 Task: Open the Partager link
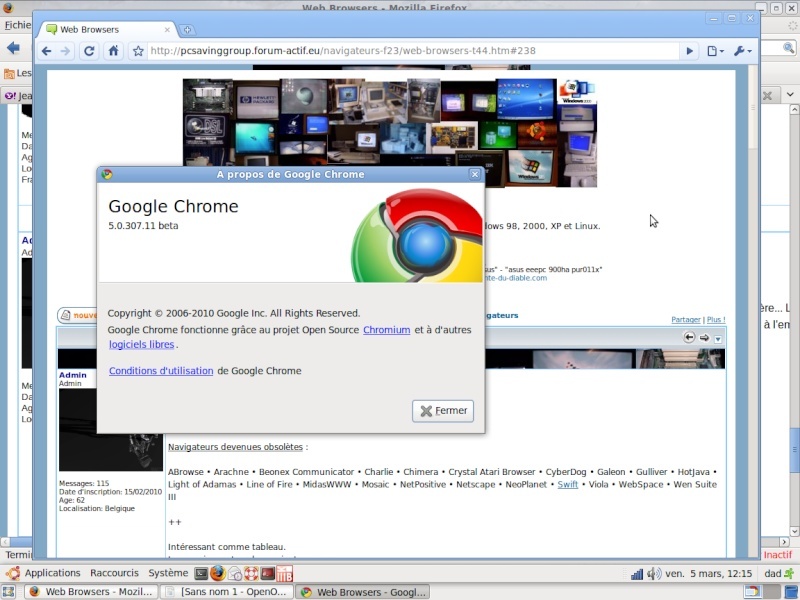(686, 319)
